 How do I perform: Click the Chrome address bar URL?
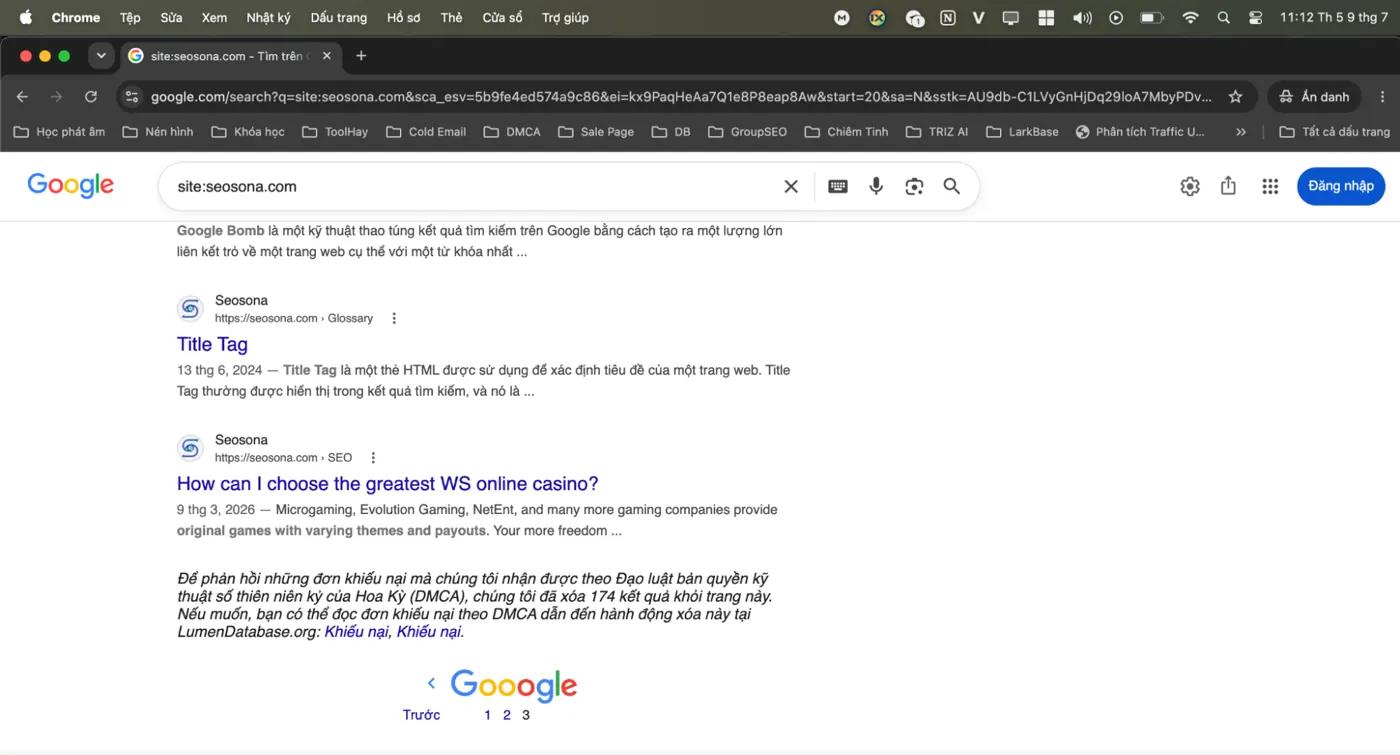680,97
